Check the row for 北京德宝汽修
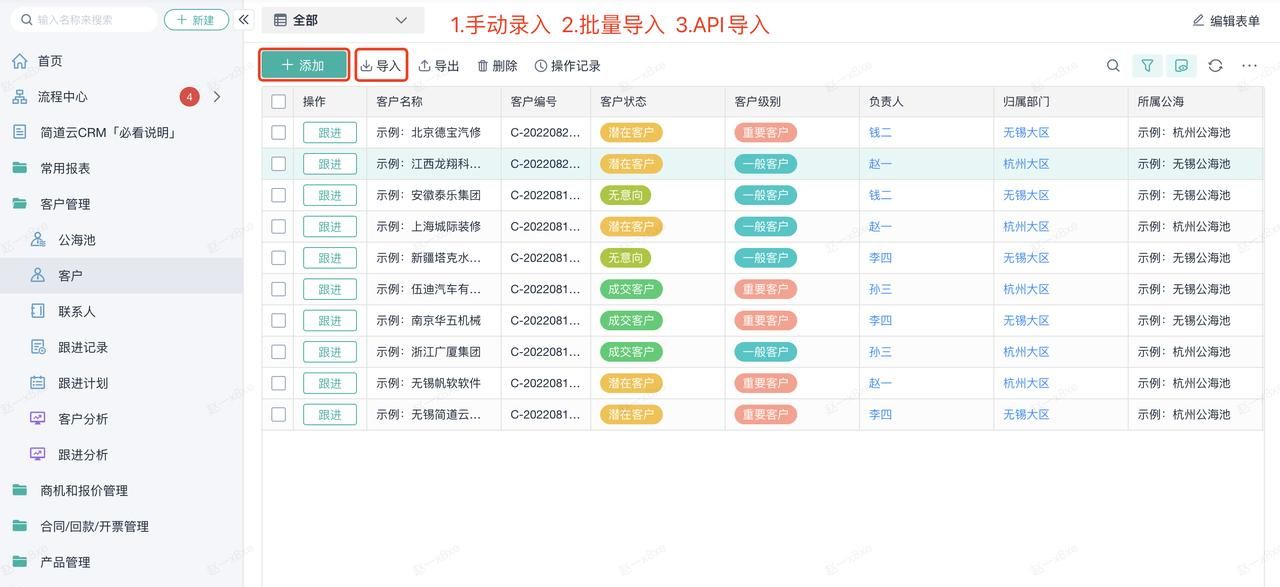The height and width of the screenshot is (587, 1280). (x=277, y=132)
